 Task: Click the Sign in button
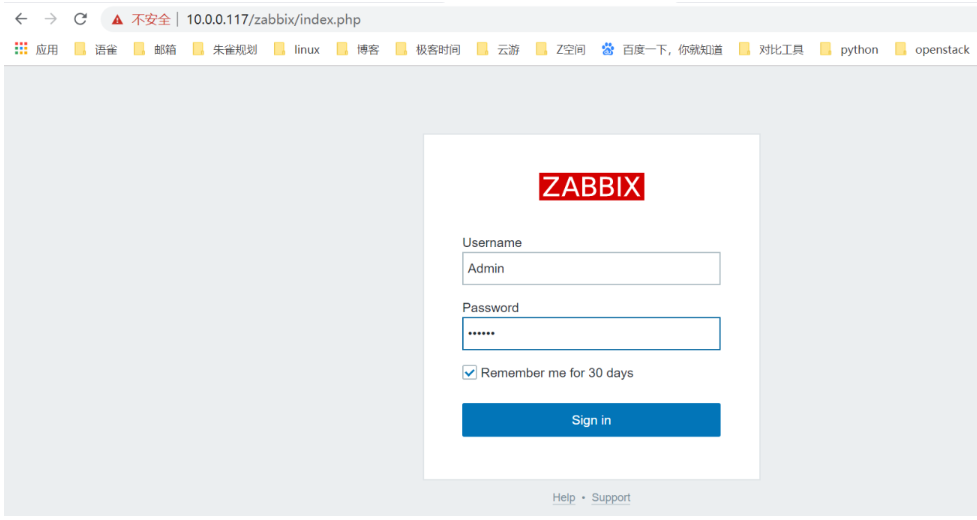(x=591, y=420)
